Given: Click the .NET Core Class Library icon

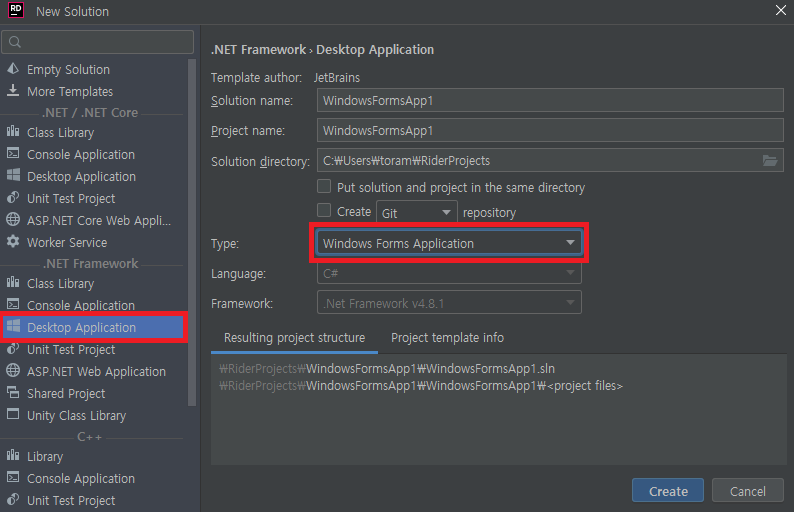Looking at the screenshot, I should pos(13,132).
